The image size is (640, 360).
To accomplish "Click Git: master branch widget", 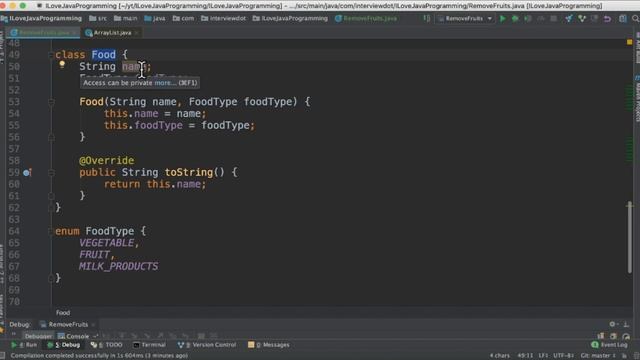I will 598,356.
